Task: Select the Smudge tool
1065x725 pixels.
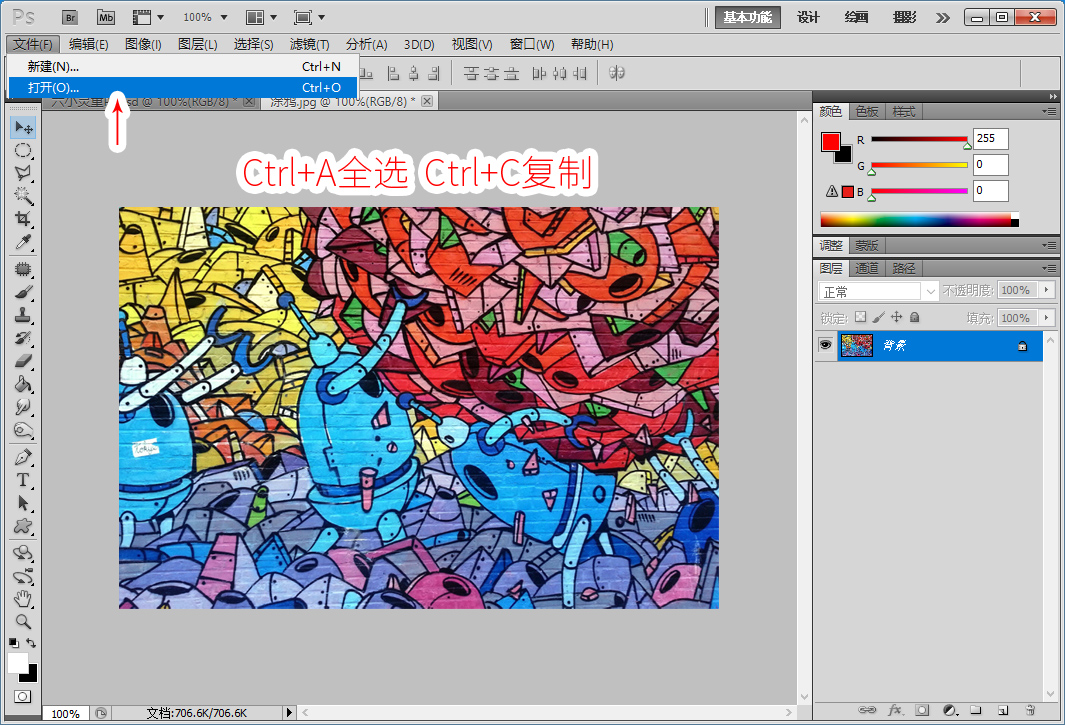Action: pyautogui.click(x=23, y=407)
